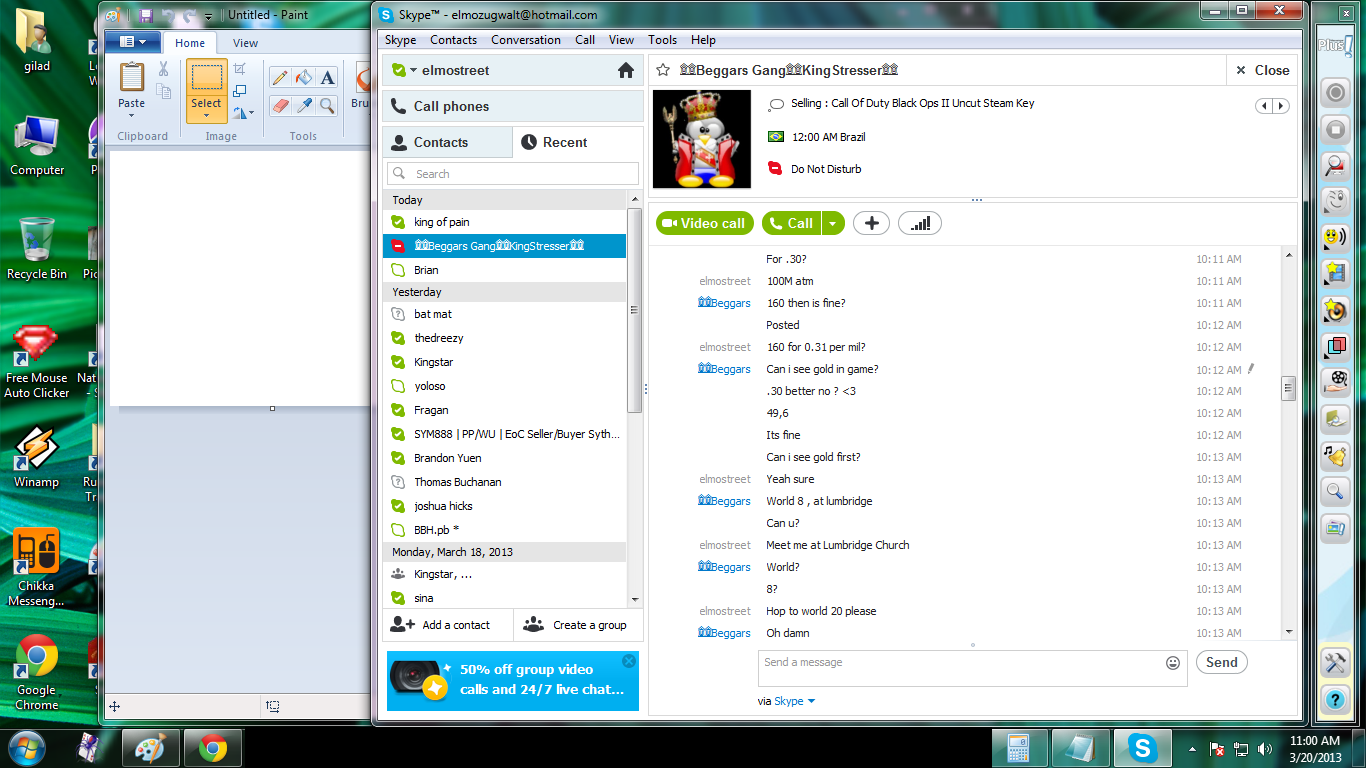This screenshot has width=1366, height=768.
Task: Open the Contacts menu
Action: (x=454, y=40)
